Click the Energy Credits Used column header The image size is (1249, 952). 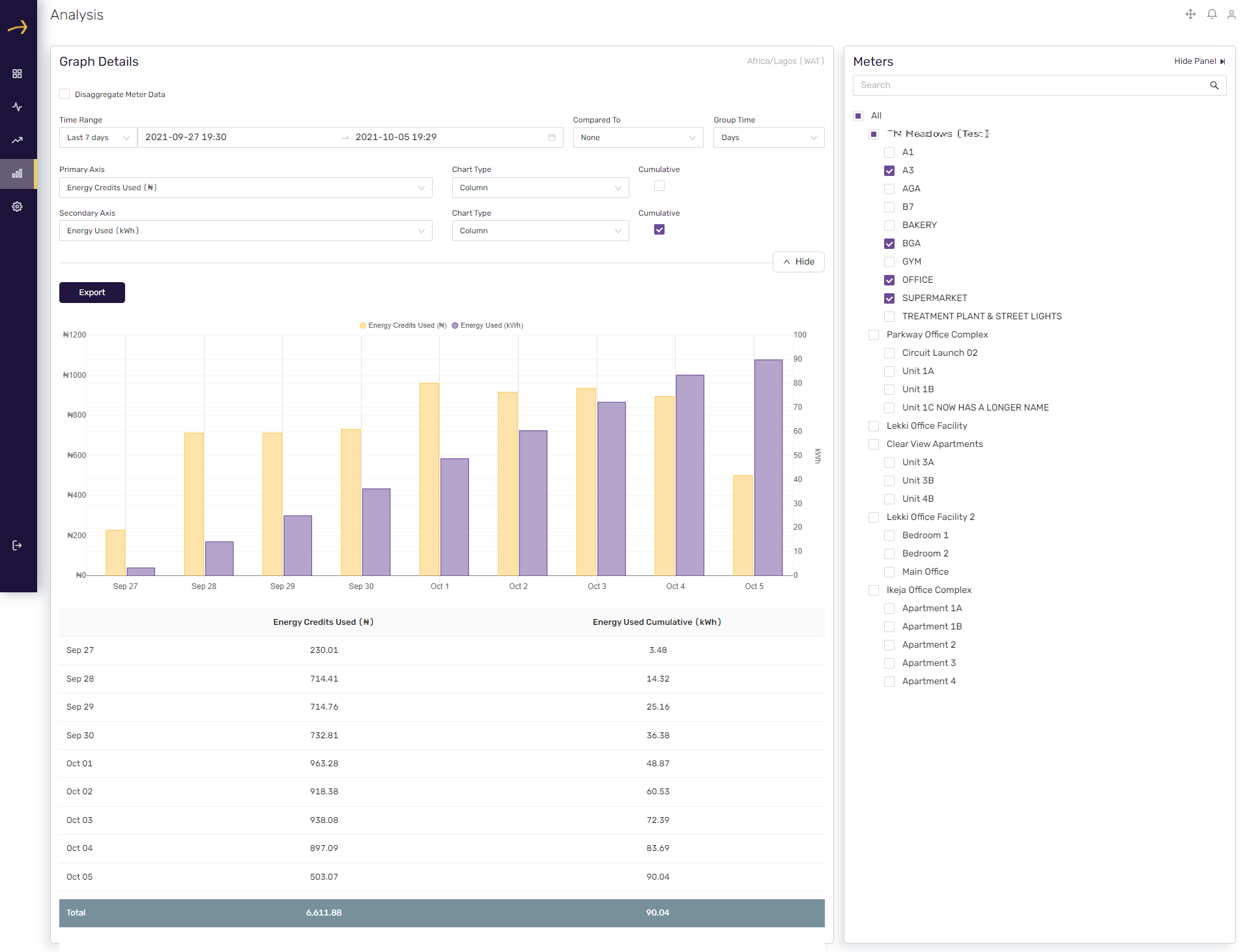[x=323, y=622]
